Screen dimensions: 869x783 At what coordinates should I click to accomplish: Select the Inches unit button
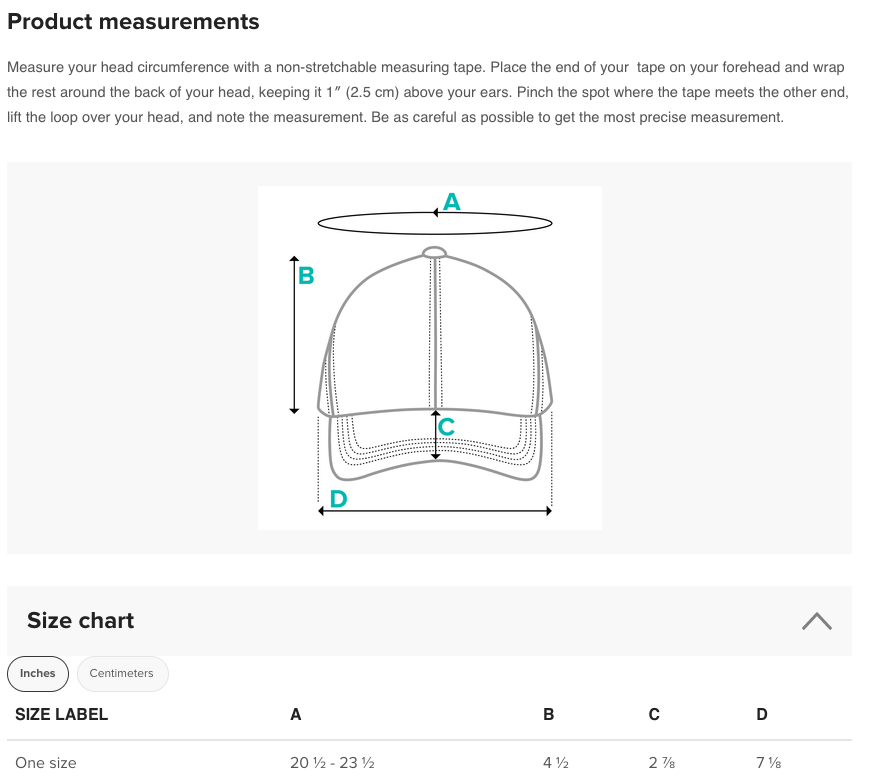38,673
